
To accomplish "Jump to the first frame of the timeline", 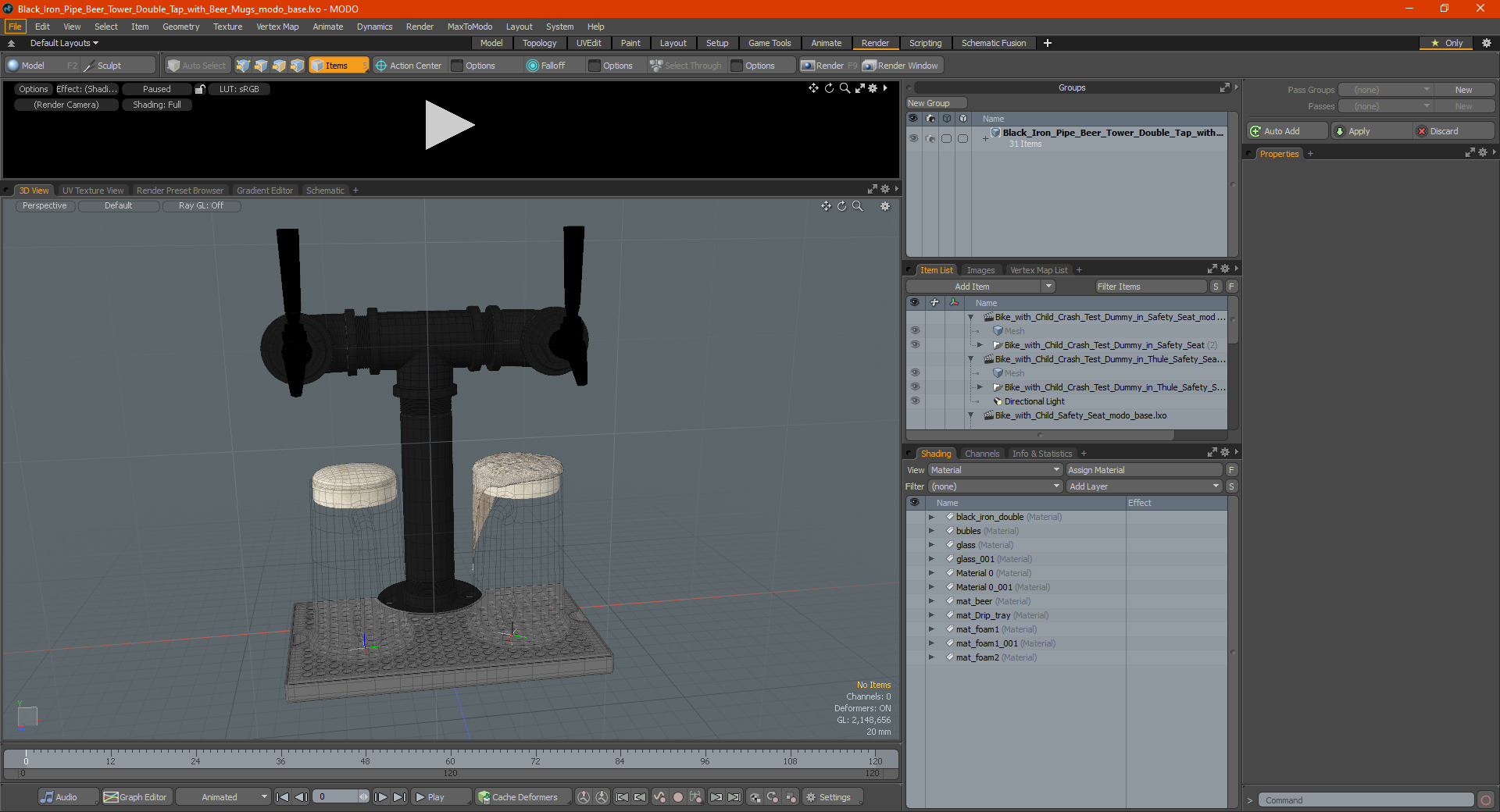I will pyautogui.click(x=283, y=797).
